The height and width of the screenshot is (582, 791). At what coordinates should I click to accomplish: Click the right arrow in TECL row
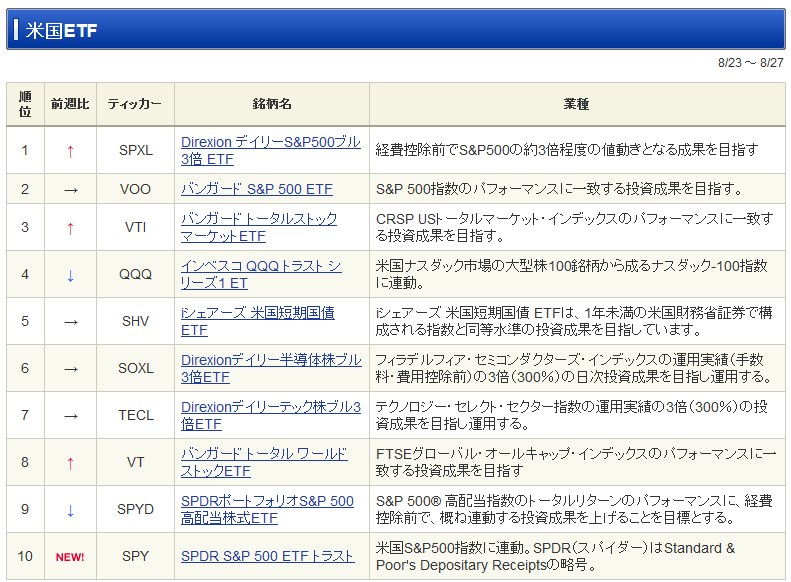coord(71,416)
